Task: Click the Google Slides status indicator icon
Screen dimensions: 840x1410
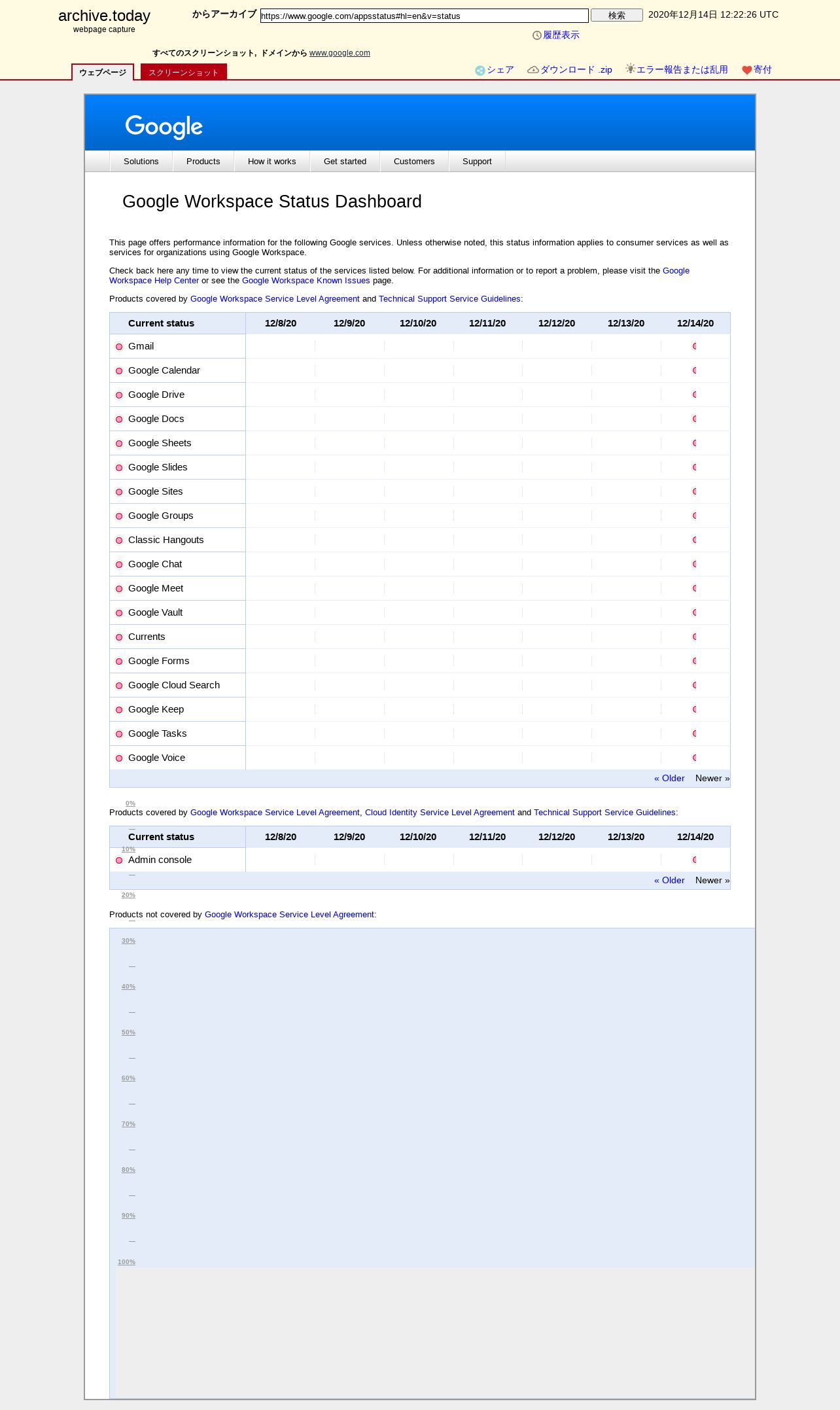Action: click(x=119, y=468)
